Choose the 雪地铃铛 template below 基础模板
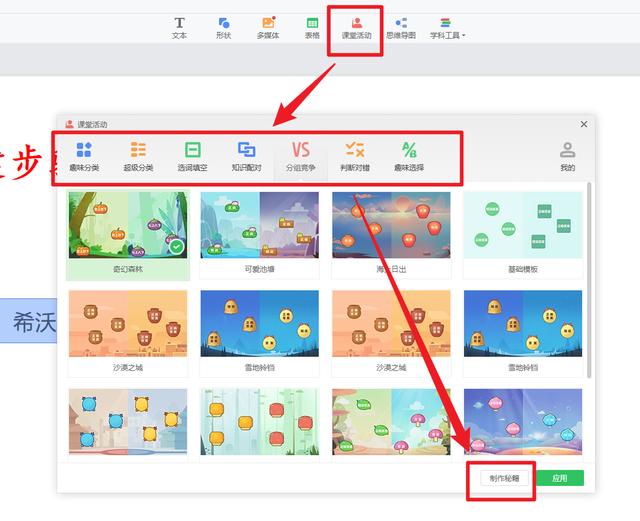Screen dimensions: 640x521 point(523,333)
